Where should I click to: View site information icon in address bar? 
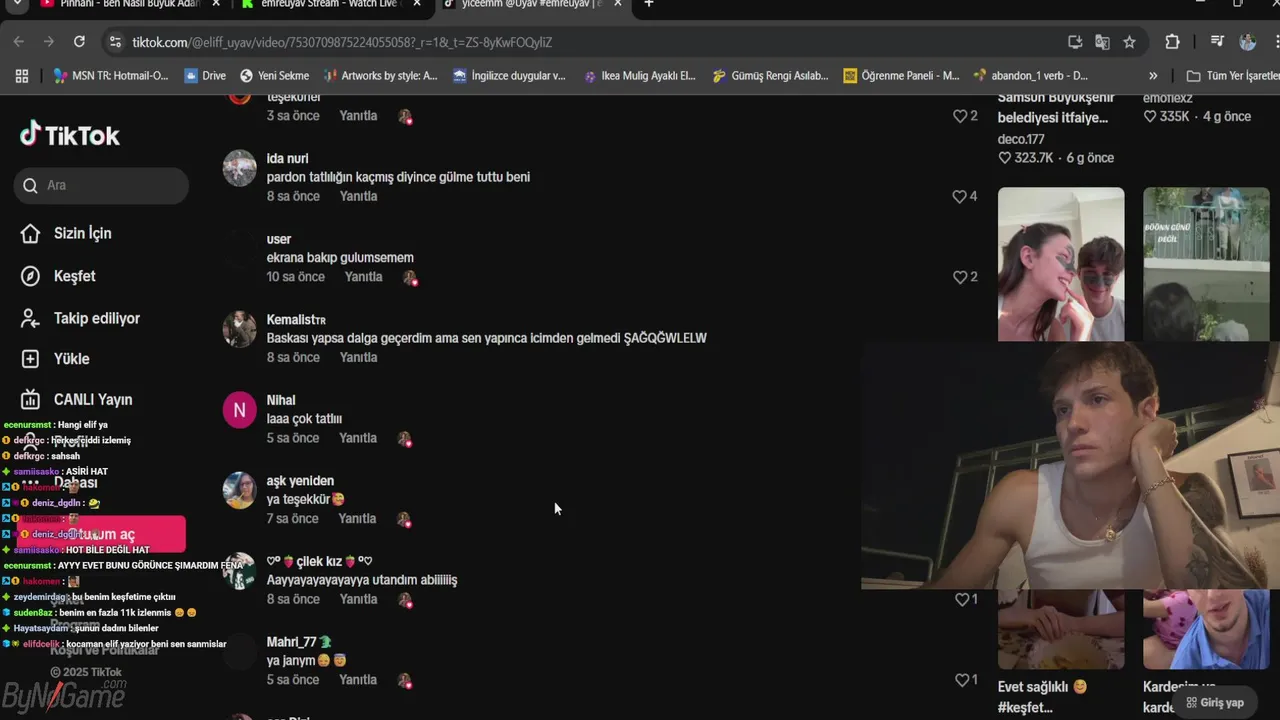pos(115,42)
